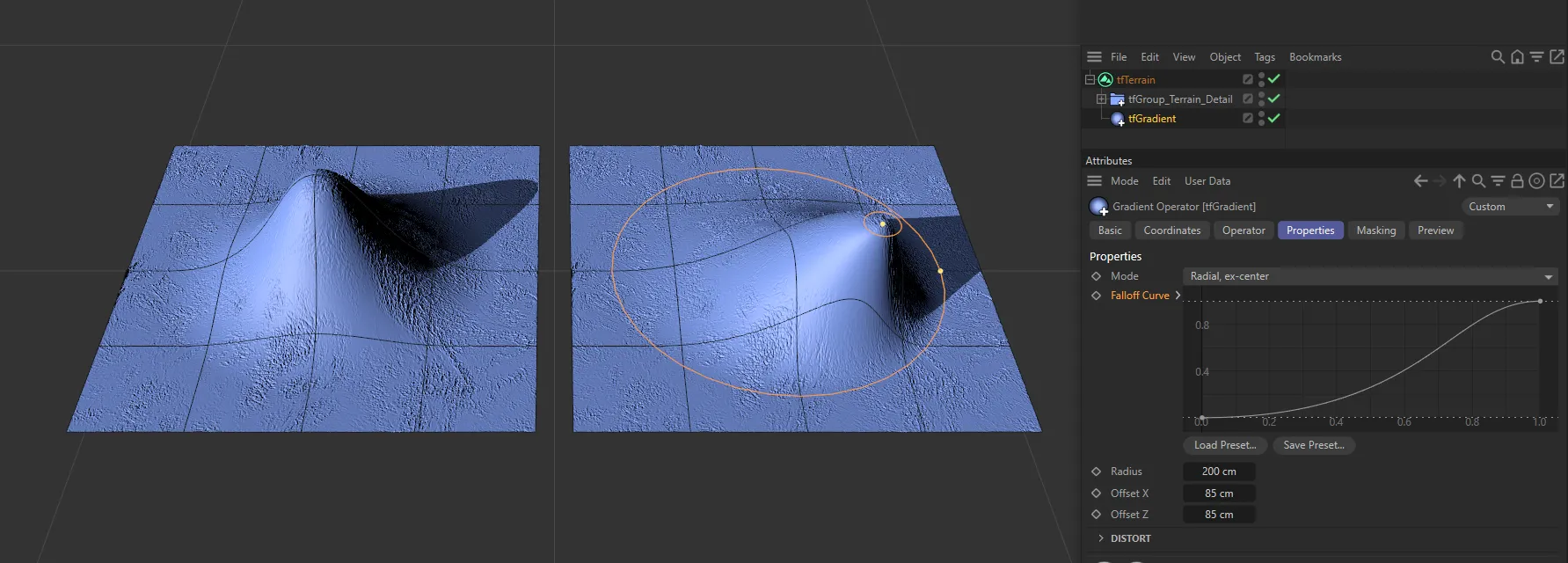Disable tfGradient via green checkmark
This screenshot has width=1568, height=563.
click(1274, 117)
